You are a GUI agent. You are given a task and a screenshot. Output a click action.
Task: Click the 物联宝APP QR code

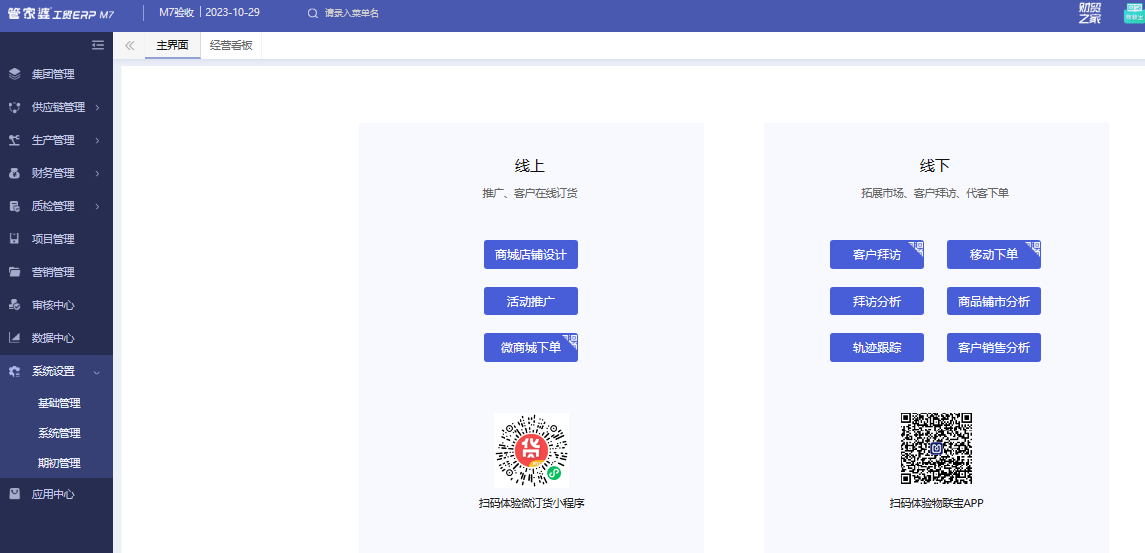(x=936, y=448)
